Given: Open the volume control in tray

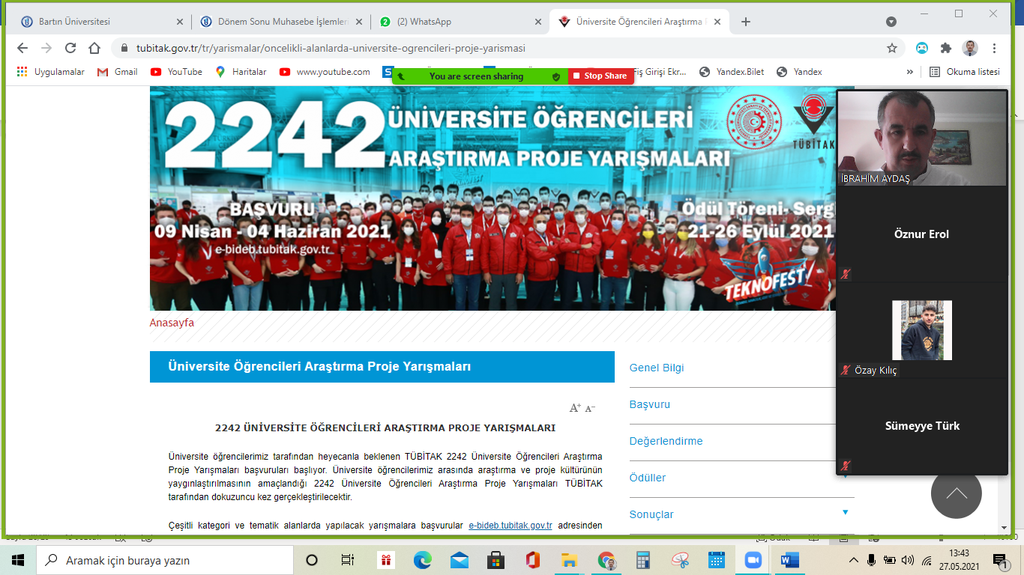Looking at the screenshot, I should (908, 560).
